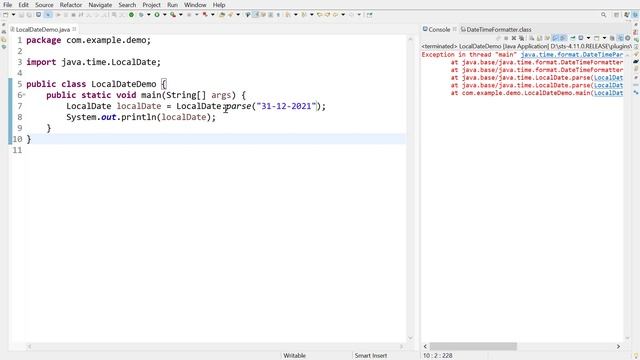Open the New wizard toolbar icon

(x=5, y=15)
